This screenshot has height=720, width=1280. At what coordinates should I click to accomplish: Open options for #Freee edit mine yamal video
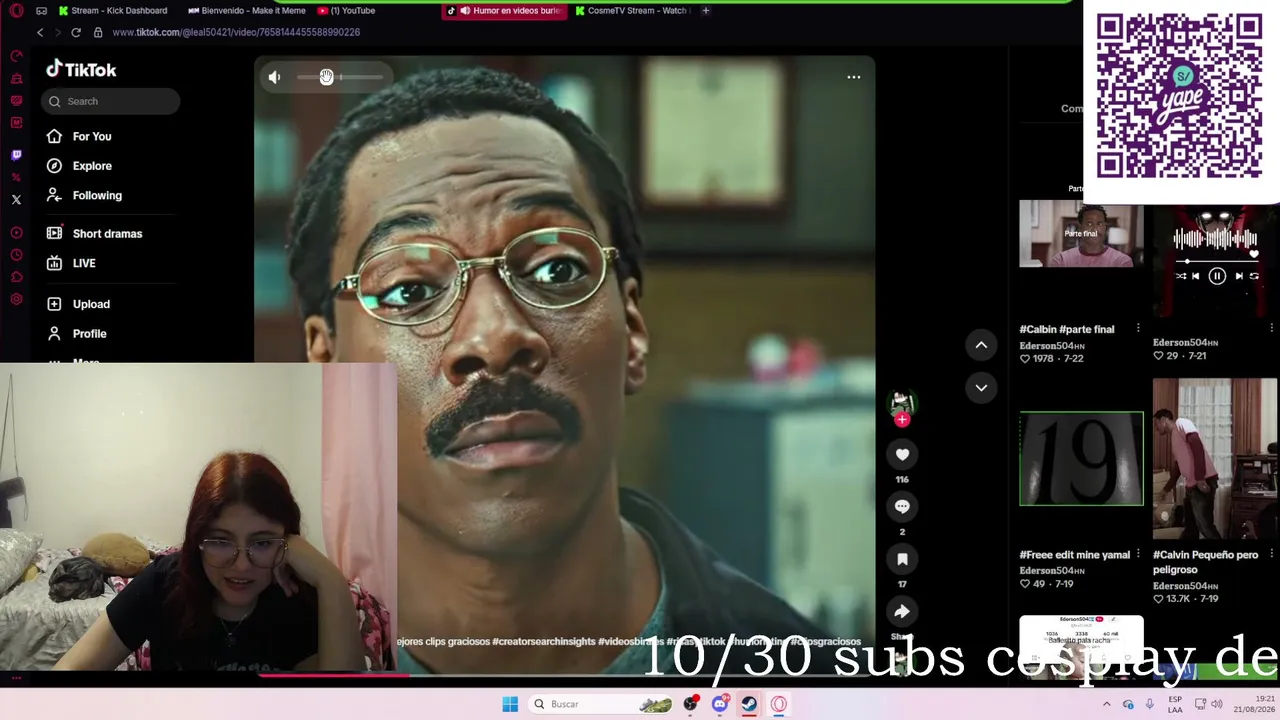pyautogui.click(x=1137, y=554)
